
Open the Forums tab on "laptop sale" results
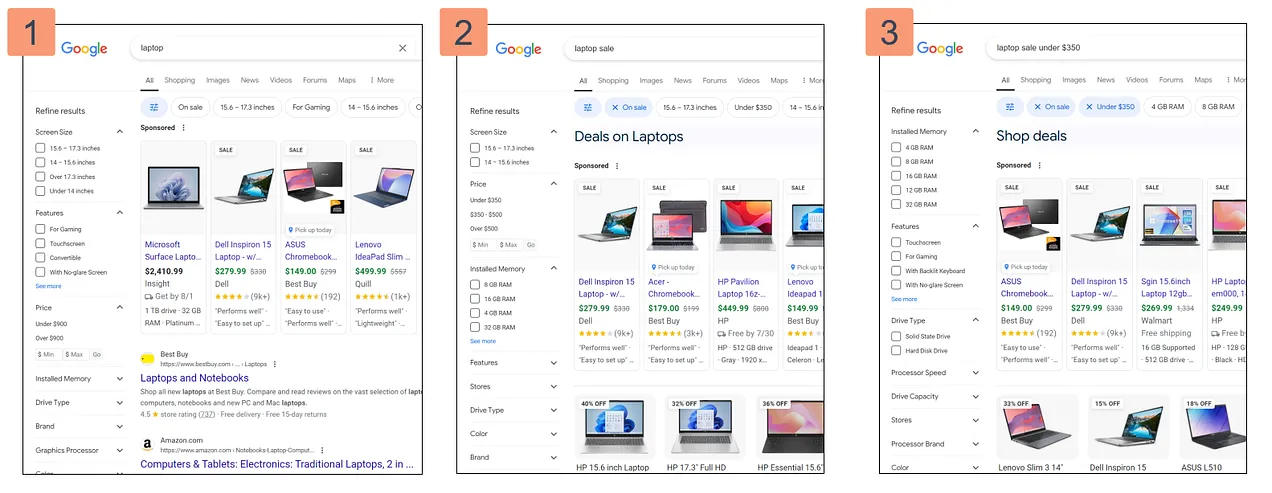(x=714, y=81)
